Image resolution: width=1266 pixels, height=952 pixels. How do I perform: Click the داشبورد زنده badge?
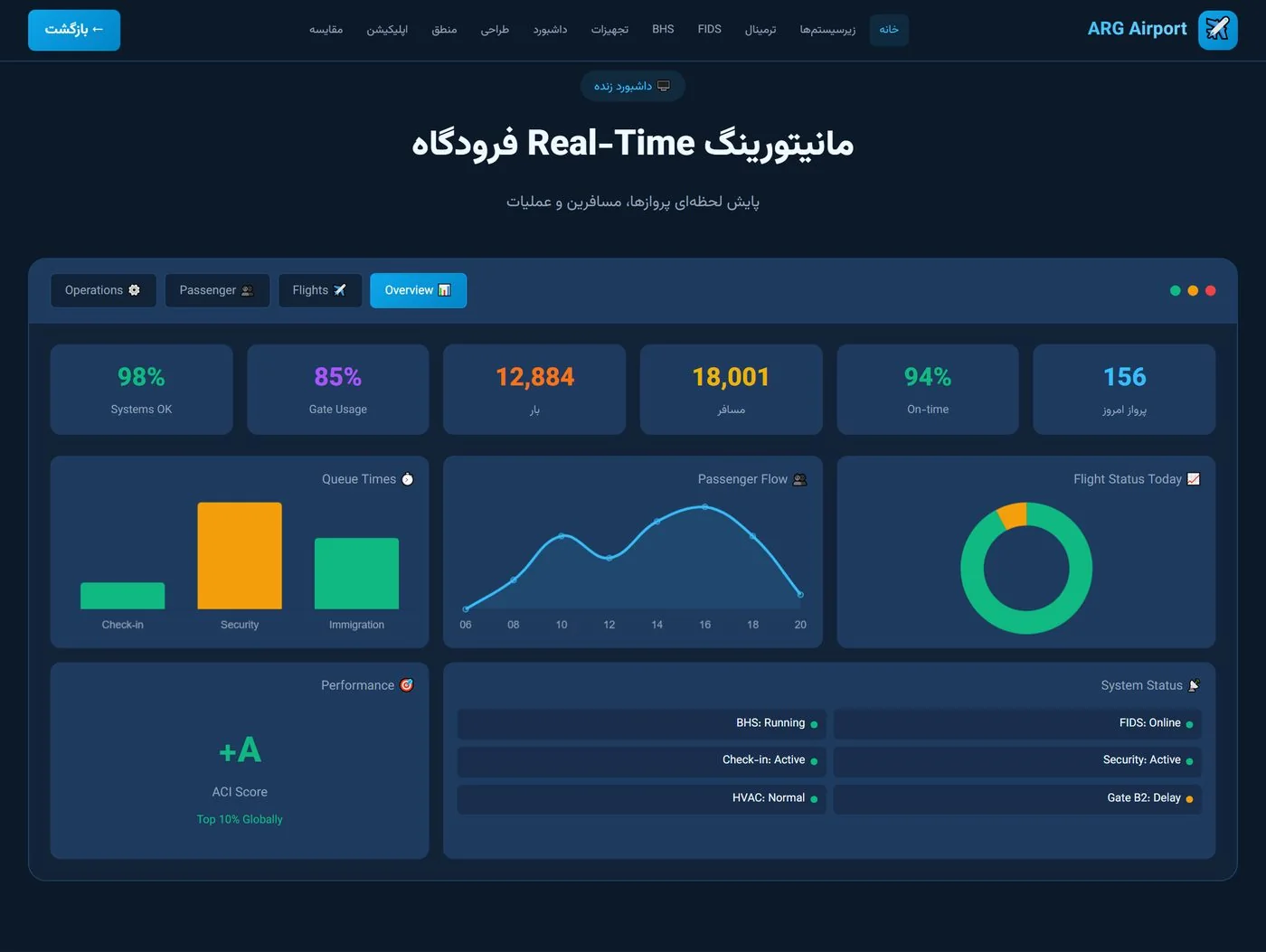632,86
